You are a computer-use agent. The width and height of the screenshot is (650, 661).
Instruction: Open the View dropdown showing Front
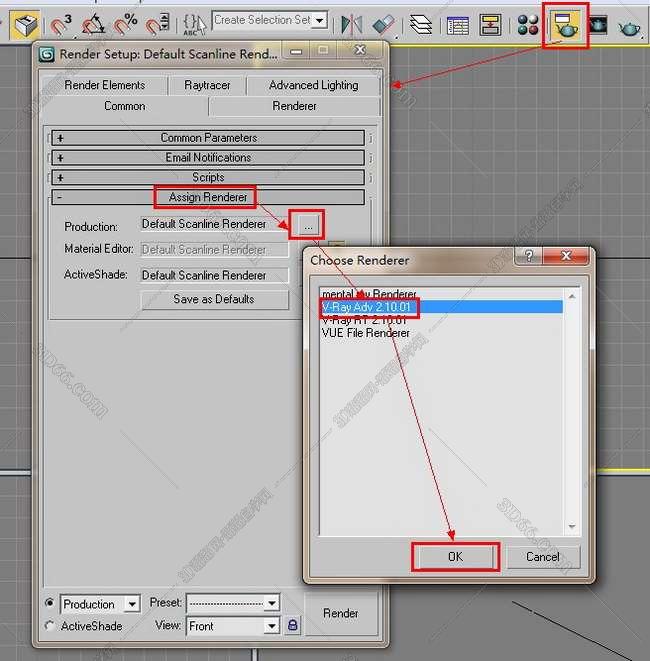233,626
